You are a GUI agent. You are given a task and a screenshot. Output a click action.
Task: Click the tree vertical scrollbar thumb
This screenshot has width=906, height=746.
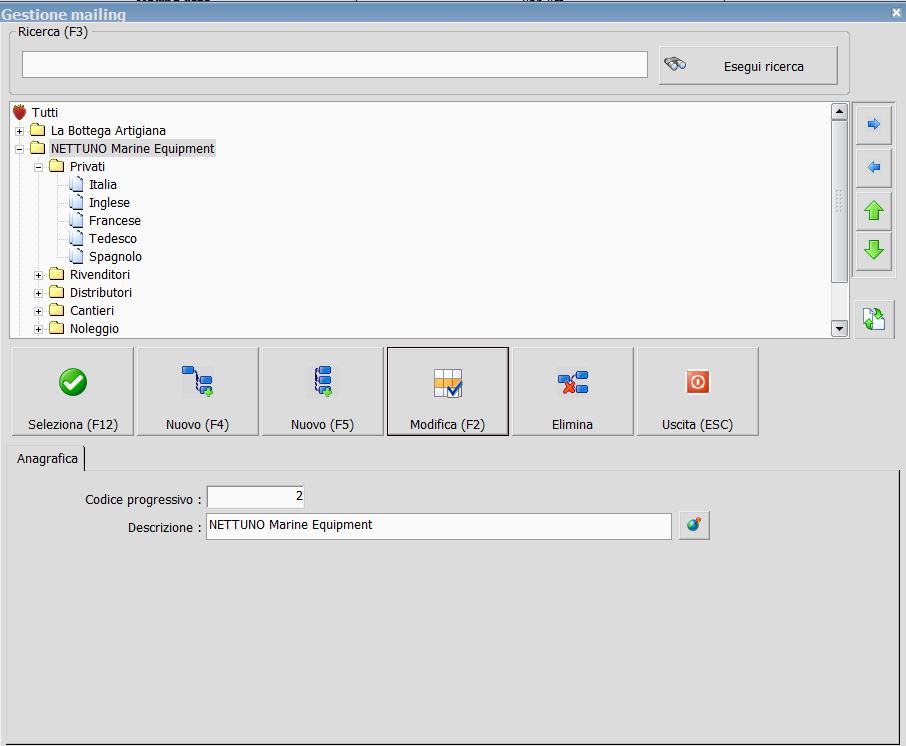(x=839, y=201)
